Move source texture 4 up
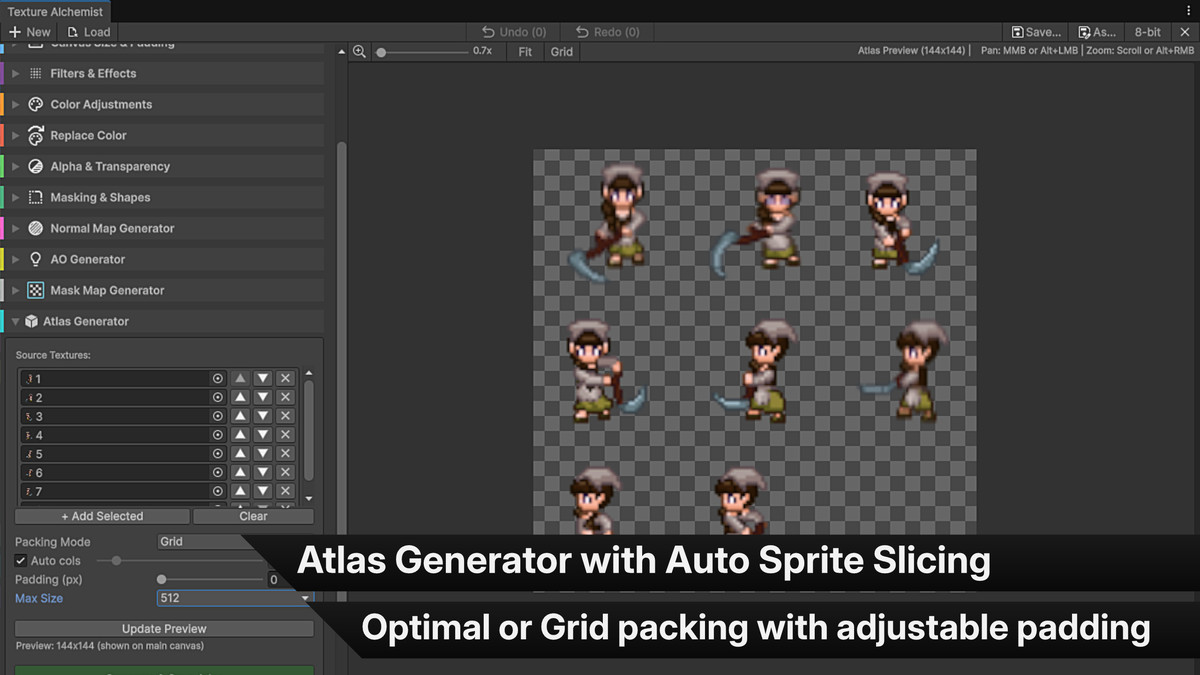The width and height of the screenshot is (1200, 675). [240, 435]
